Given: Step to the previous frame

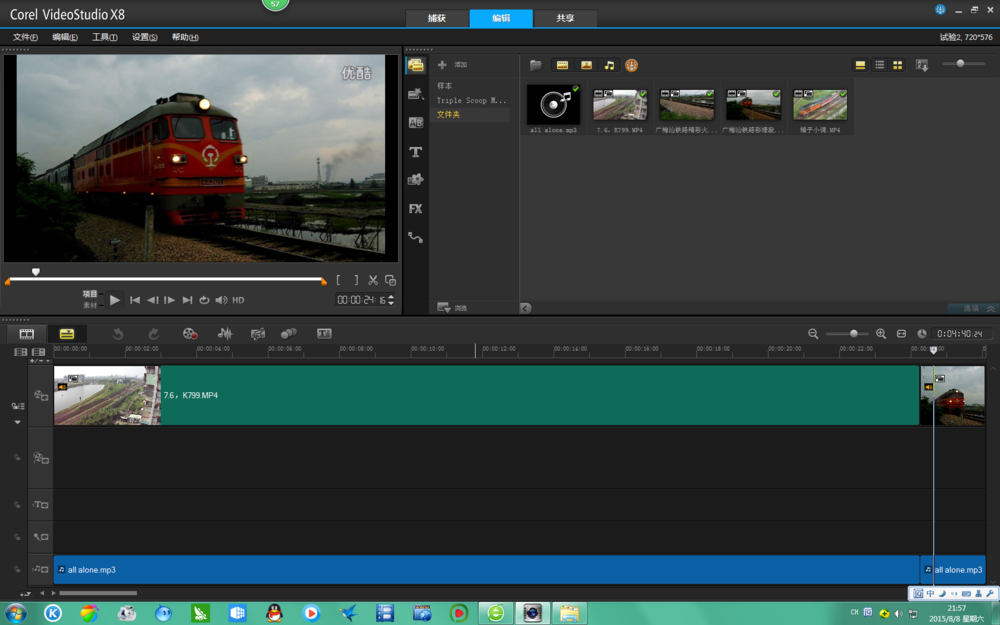Looking at the screenshot, I should coord(152,300).
